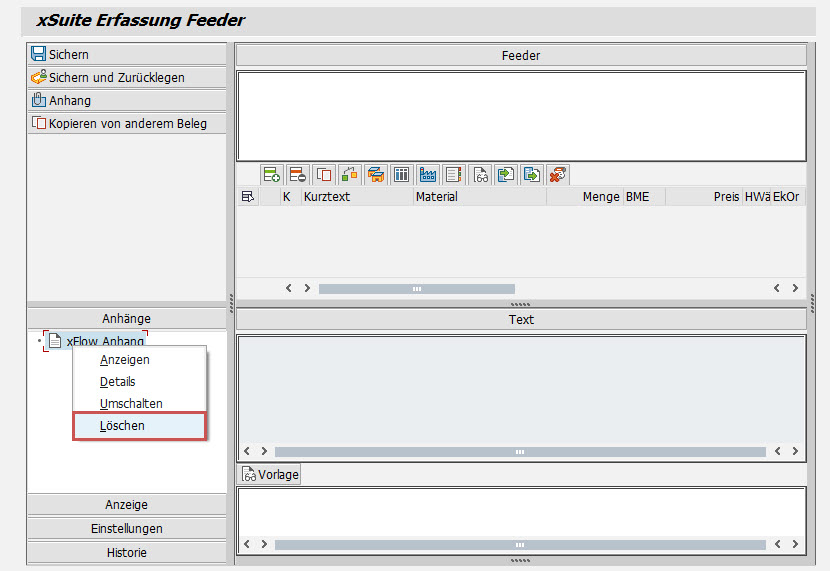The height and width of the screenshot is (571, 830).
Task: Click the EkOr column header
Action: coord(786,197)
